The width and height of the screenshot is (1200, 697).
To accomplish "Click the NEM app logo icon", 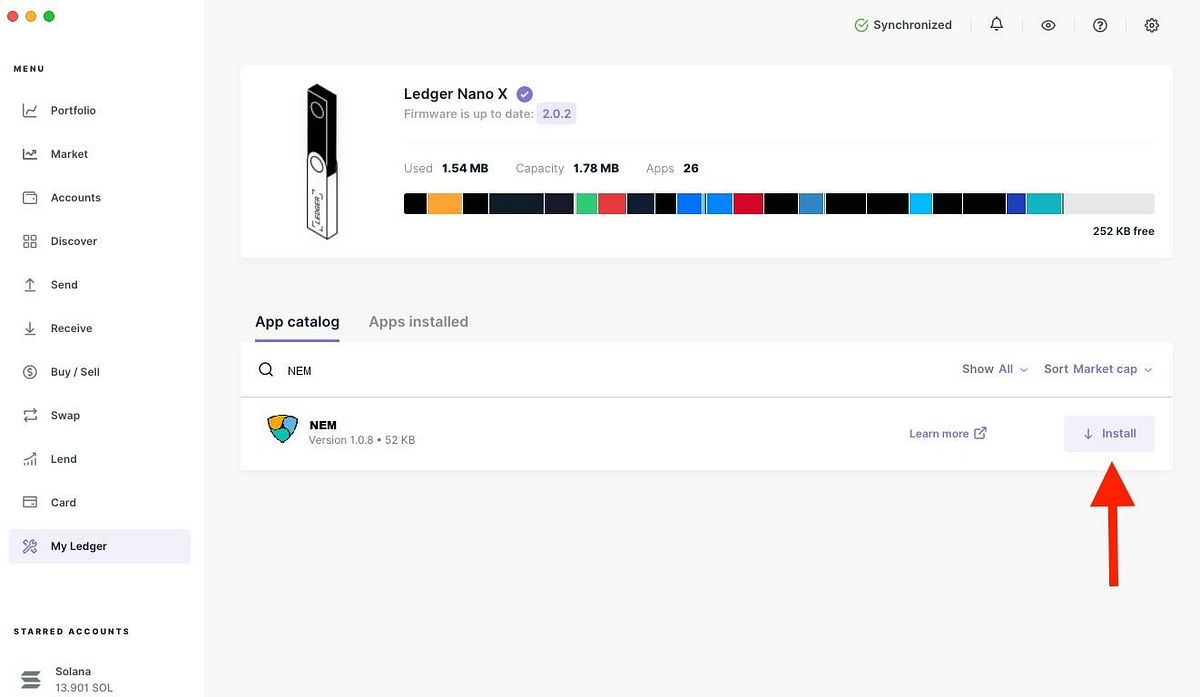I will point(284,429).
